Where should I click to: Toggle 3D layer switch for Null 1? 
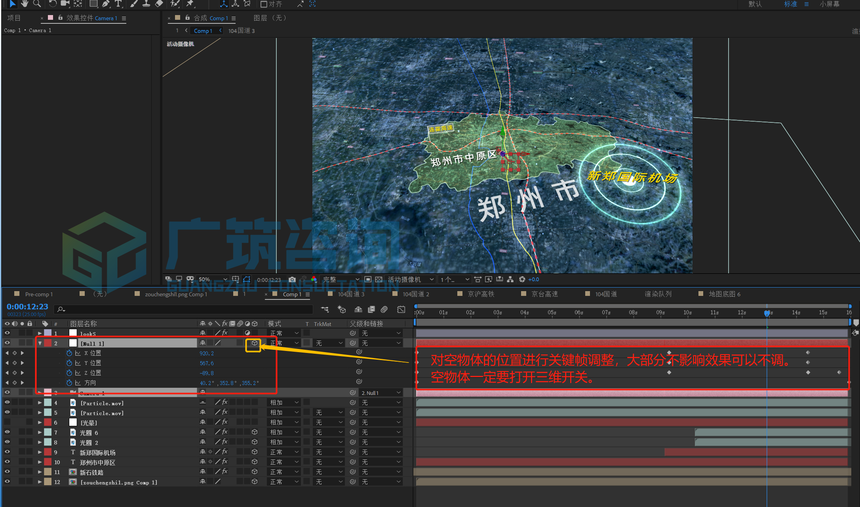(254, 343)
